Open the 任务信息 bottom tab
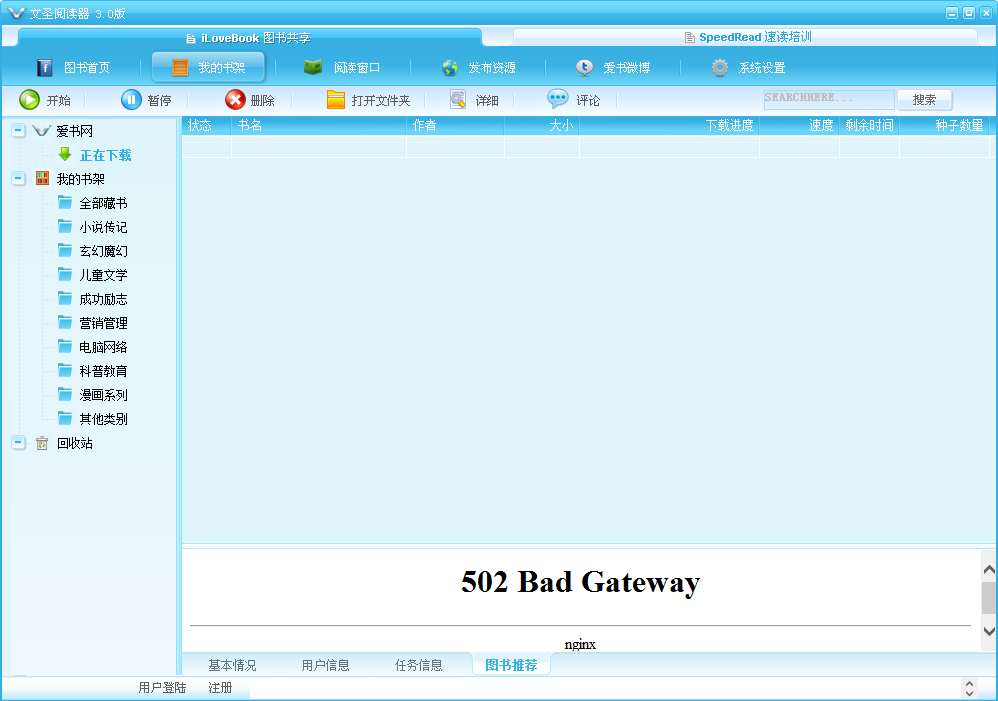 pyautogui.click(x=418, y=665)
